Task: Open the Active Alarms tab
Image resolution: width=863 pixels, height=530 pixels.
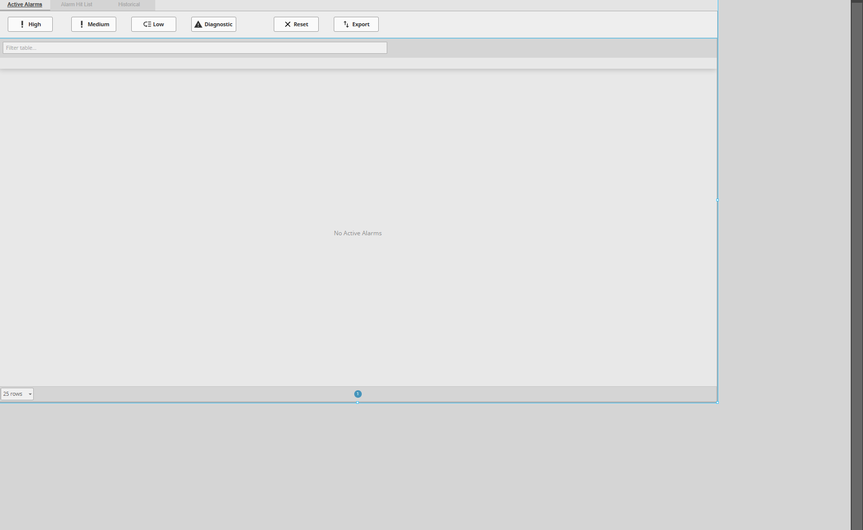Action: [x=25, y=5]
